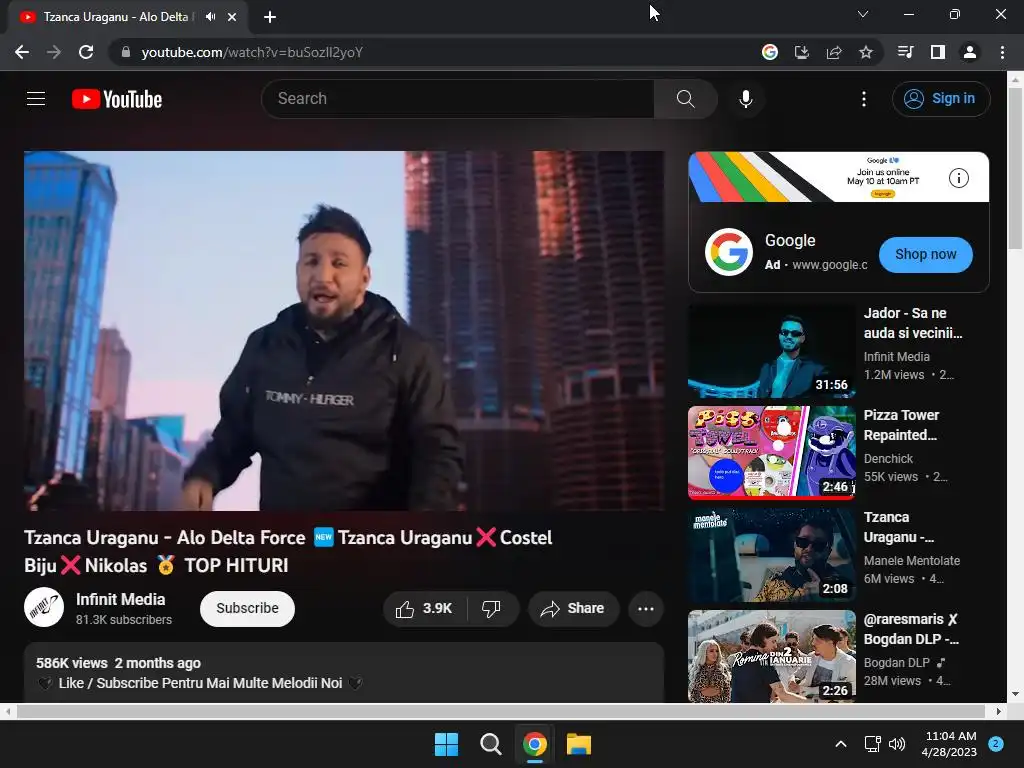
Task: Open Denchick channel name
Action: (888, 458)
